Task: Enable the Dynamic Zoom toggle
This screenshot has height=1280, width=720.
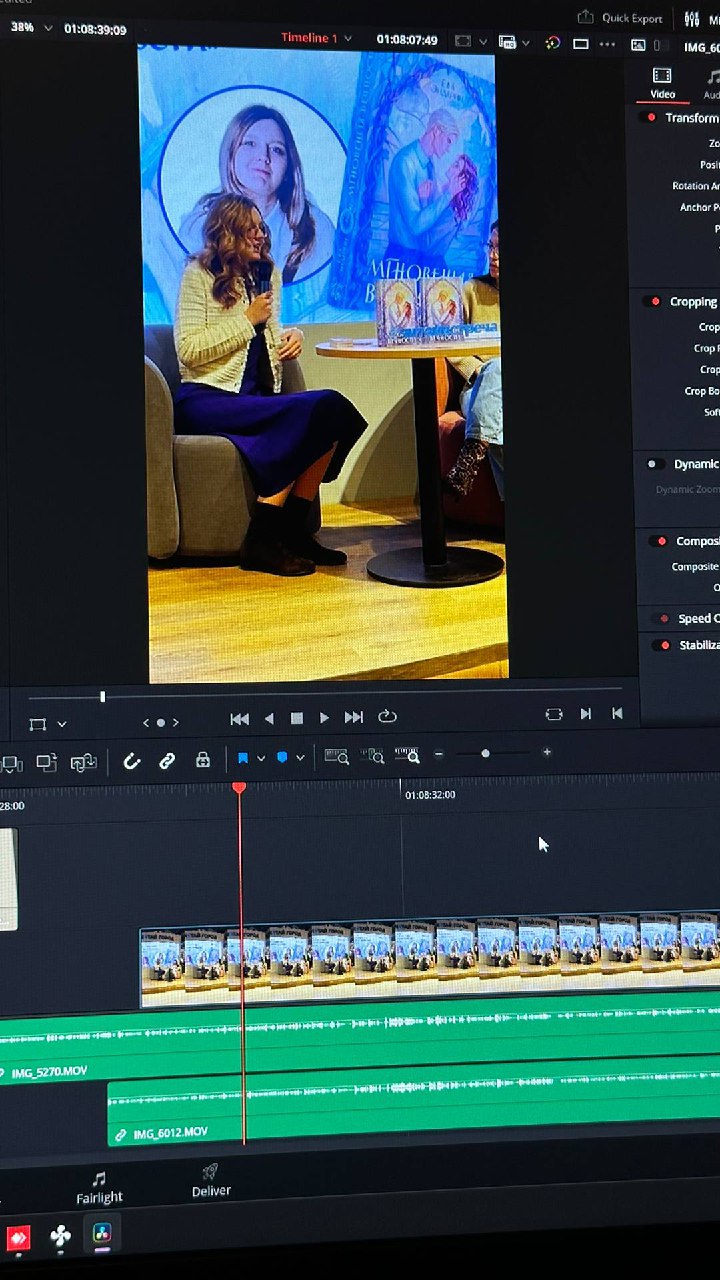Action: click(655, 464)
